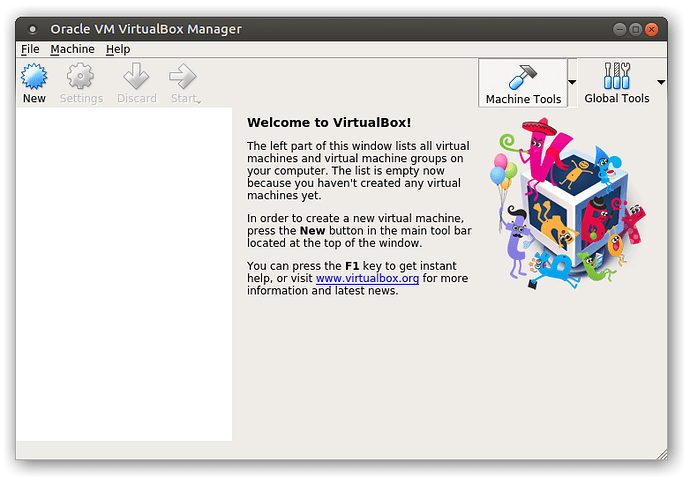
Task: Open the Help menu
Action: click(117, 49)
